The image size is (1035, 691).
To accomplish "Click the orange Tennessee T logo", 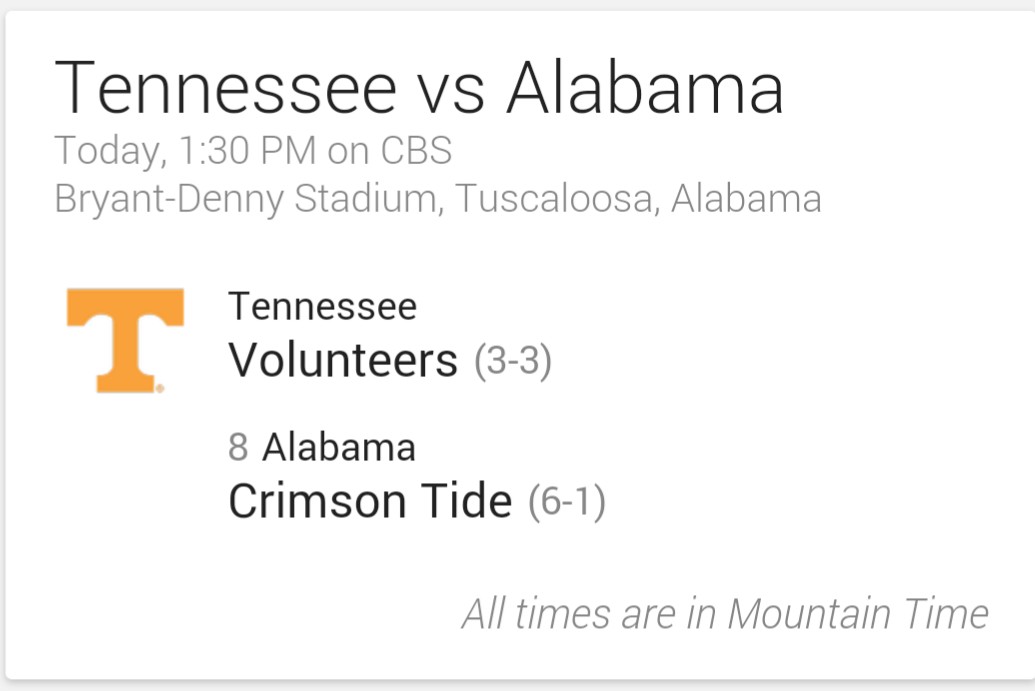I will click(x=125, y=340).
